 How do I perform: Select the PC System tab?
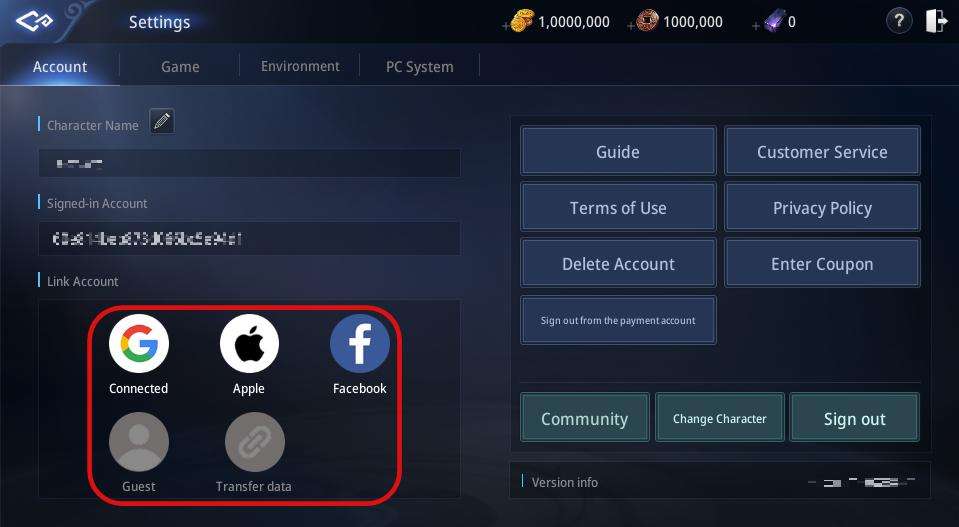tap(420, 67)
